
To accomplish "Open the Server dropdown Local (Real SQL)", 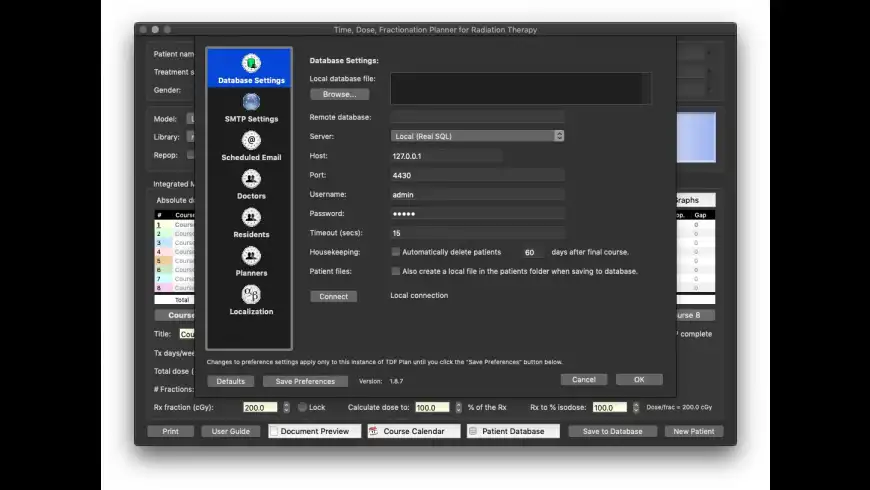I will point(477,136).
